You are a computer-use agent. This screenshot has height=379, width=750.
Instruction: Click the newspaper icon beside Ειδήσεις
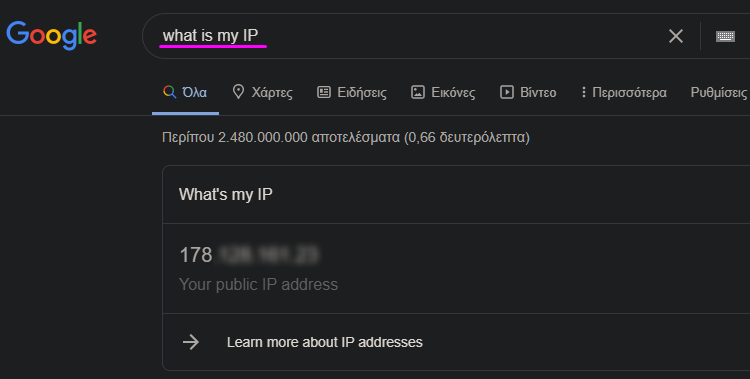coord(324,92)
